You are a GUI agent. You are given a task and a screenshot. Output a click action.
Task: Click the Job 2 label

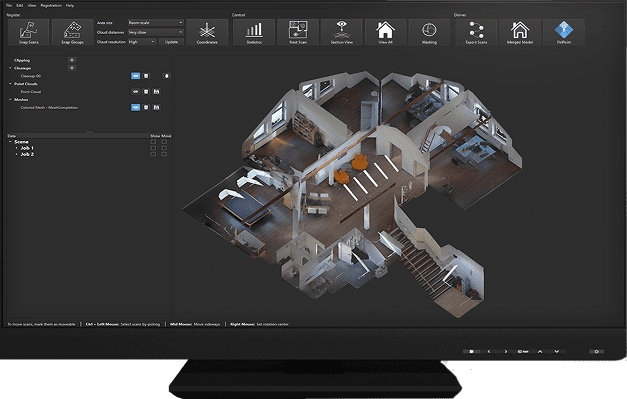click(x=27, y=154)
